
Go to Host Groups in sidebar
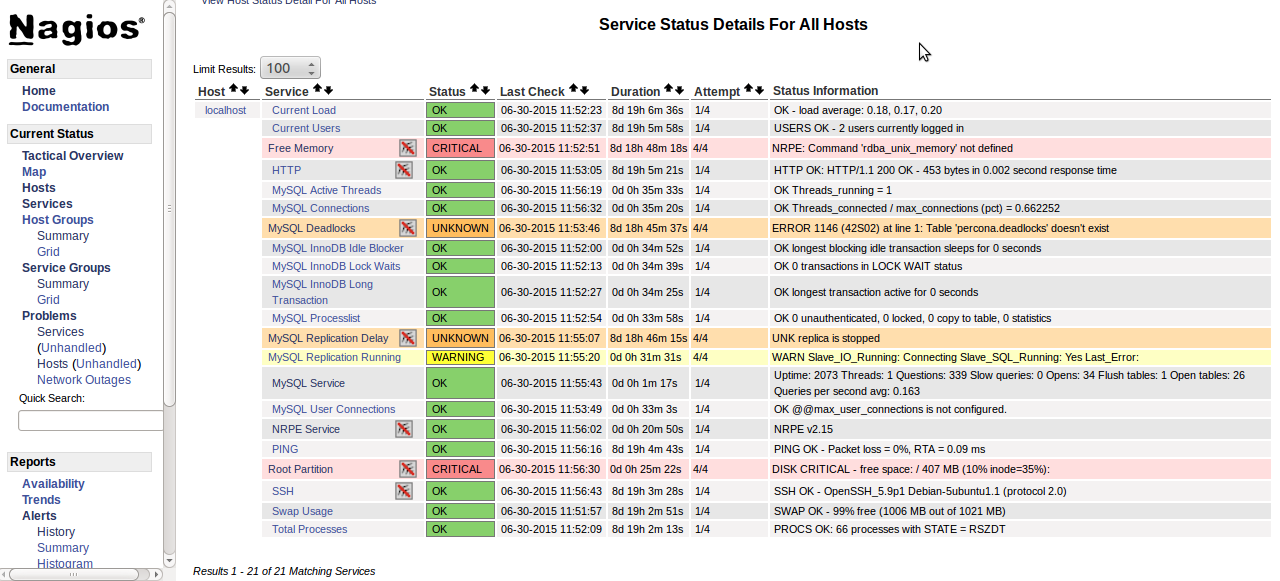[58, 220]
